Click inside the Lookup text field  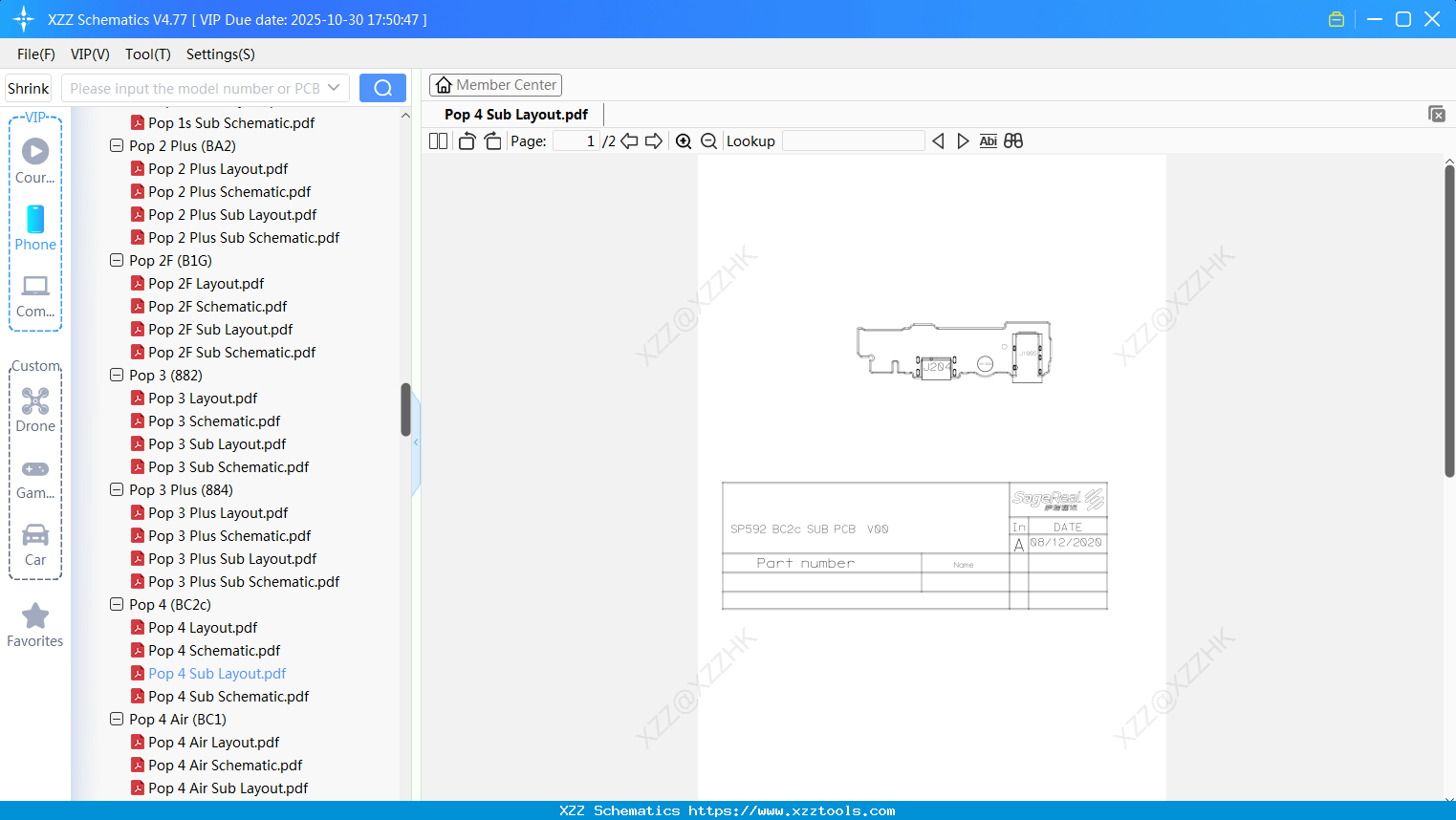853,140
